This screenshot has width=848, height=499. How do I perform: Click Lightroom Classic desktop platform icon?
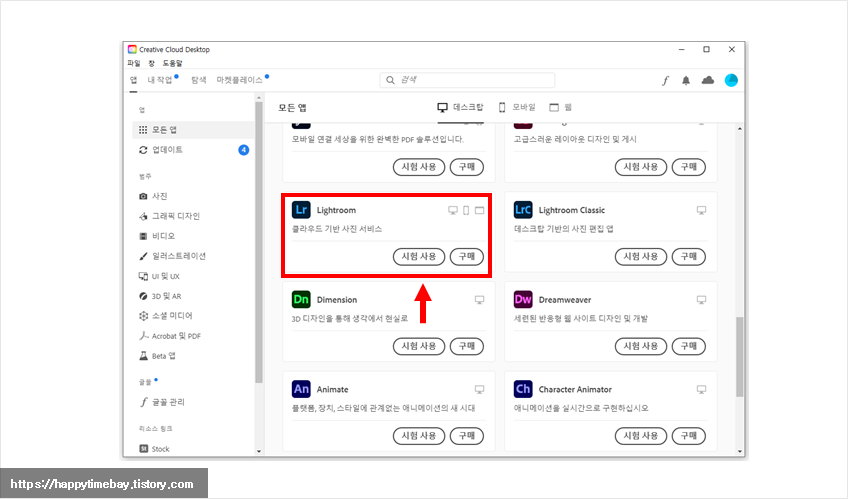point(701,210)
